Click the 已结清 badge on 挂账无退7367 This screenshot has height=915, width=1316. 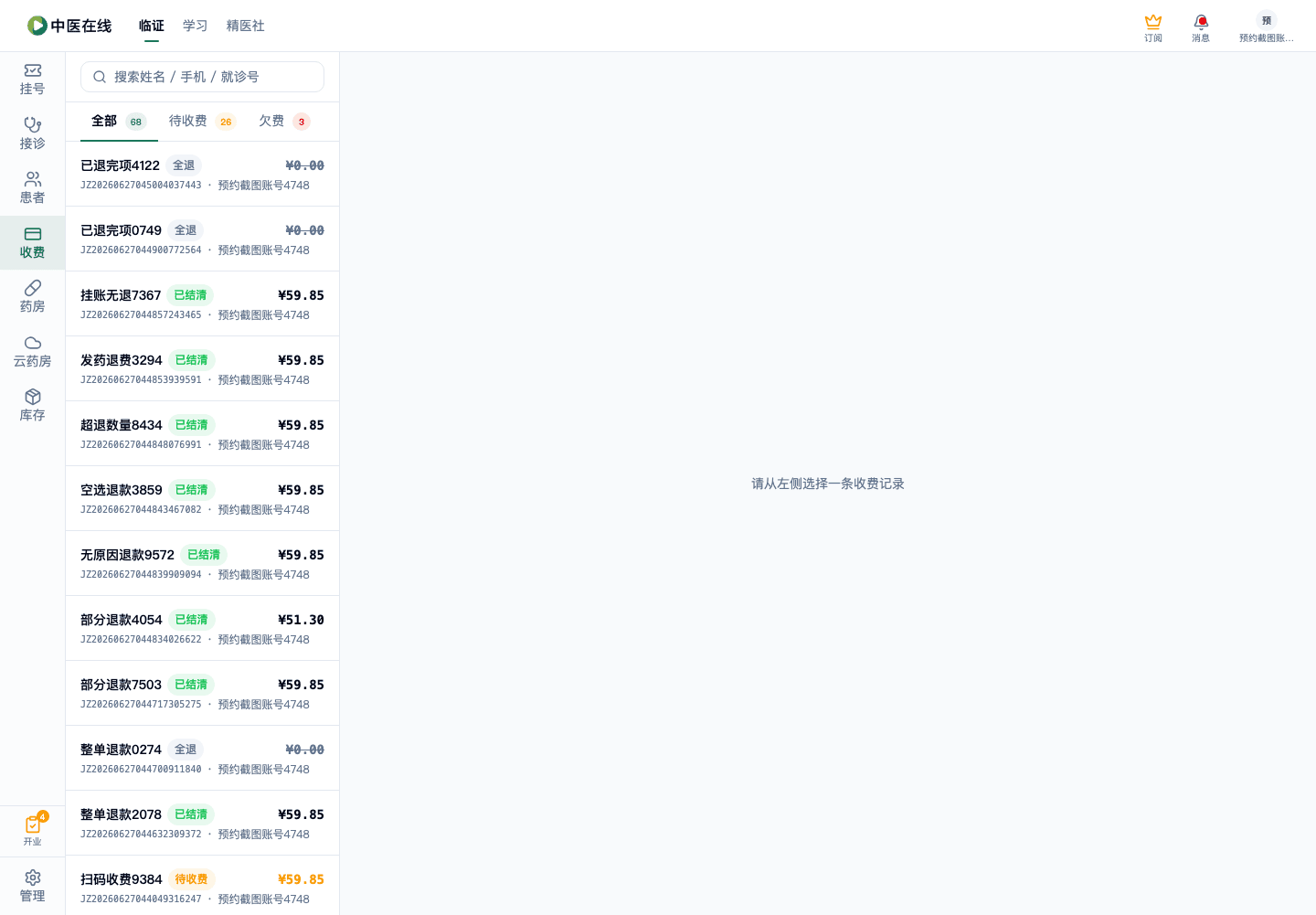pos(190,295)
